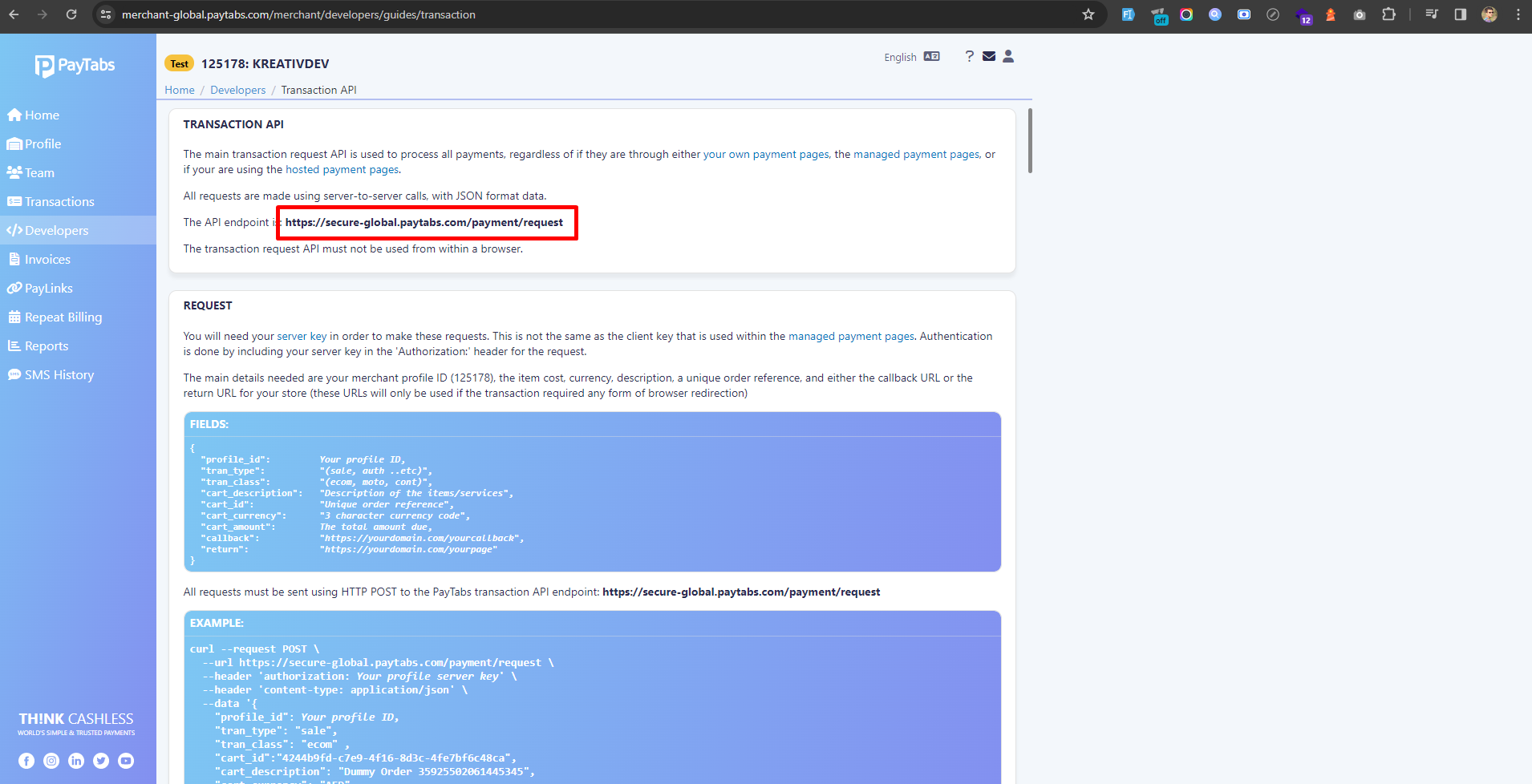
Task: Click the endpoint URL below the FIELDS box
Action: point(741,592)
